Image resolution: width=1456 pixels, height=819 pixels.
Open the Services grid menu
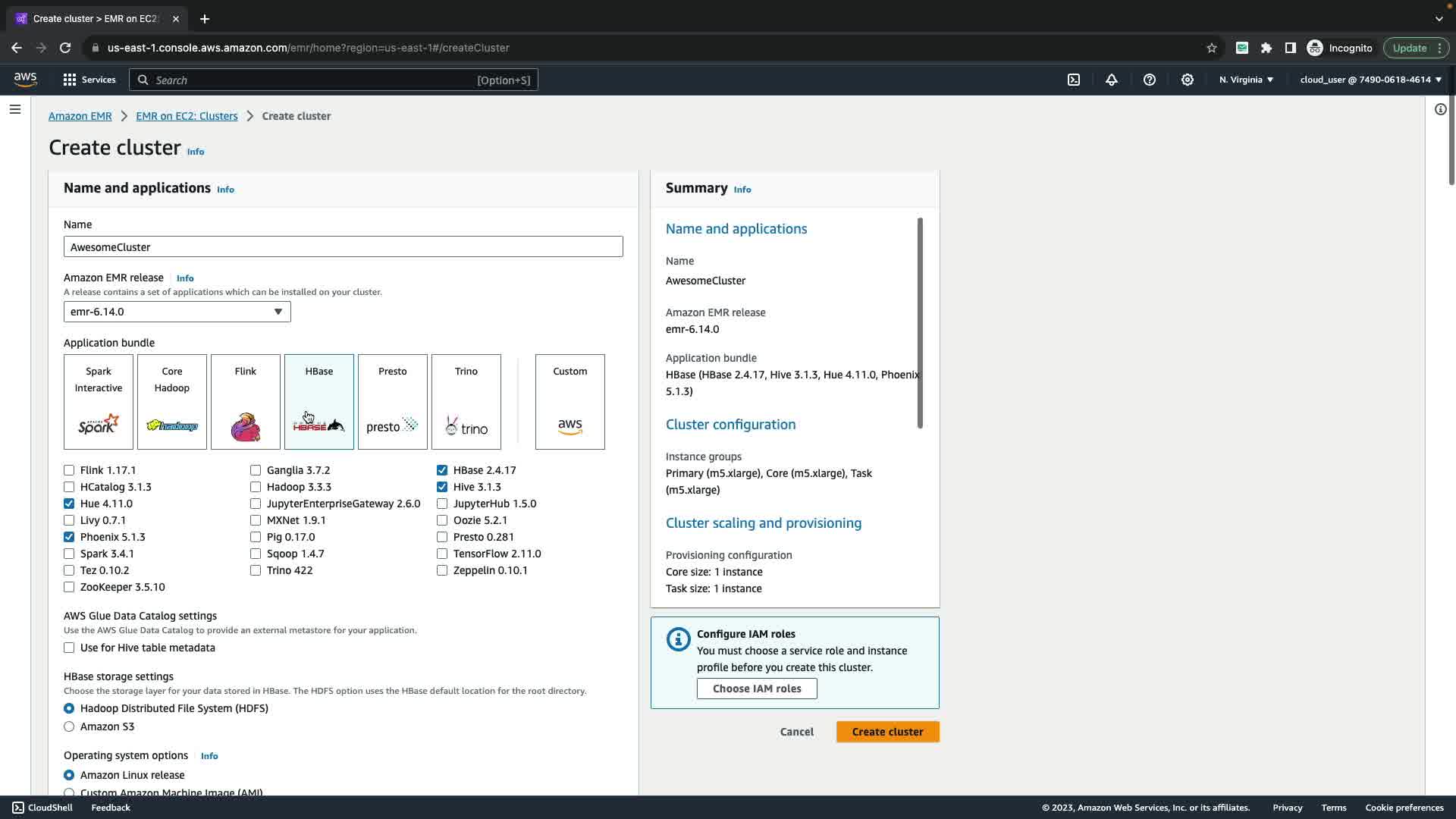coord(89,80)
